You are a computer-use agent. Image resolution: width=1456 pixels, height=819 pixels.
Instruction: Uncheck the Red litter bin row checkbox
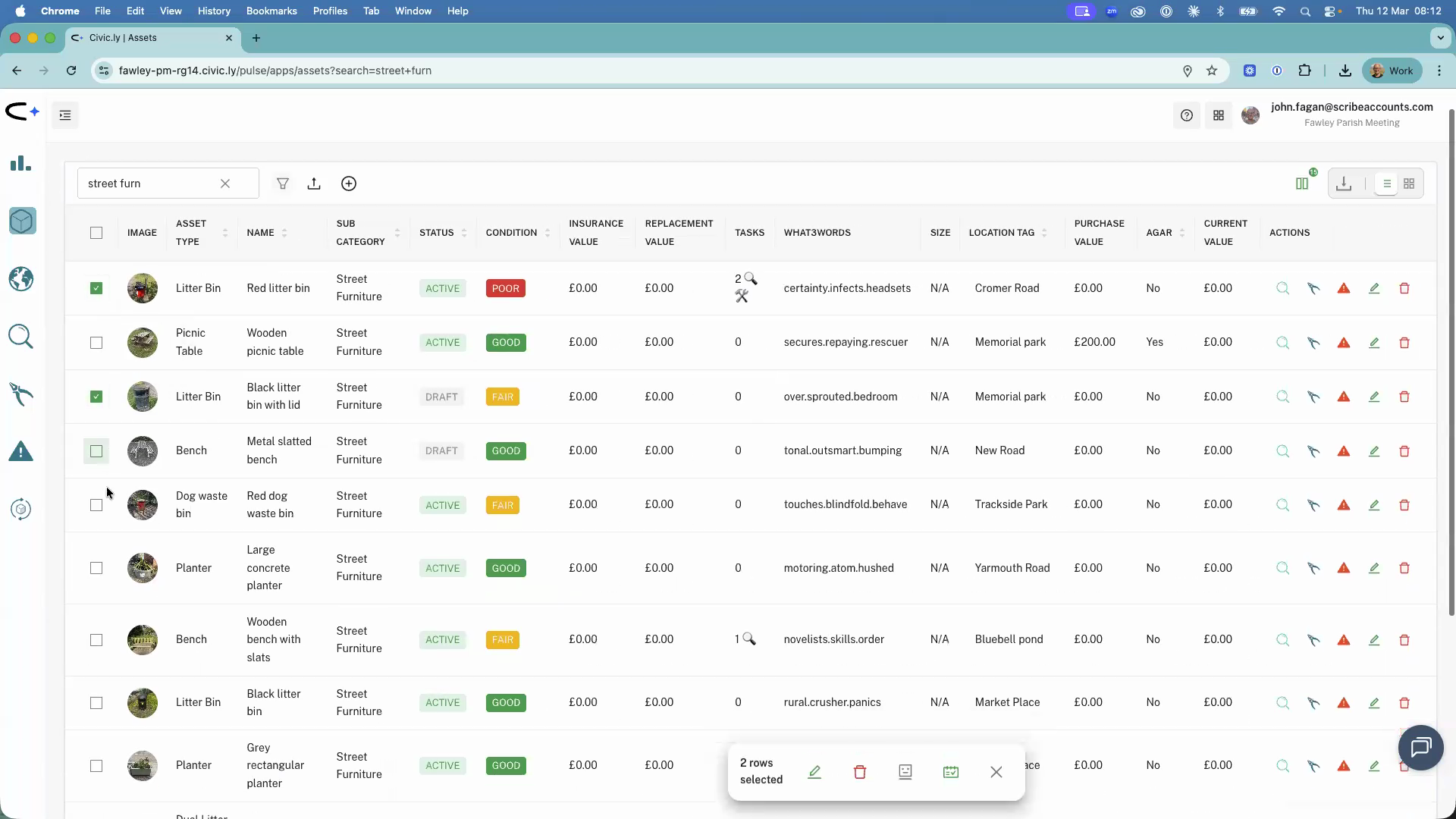click(96, 288)
